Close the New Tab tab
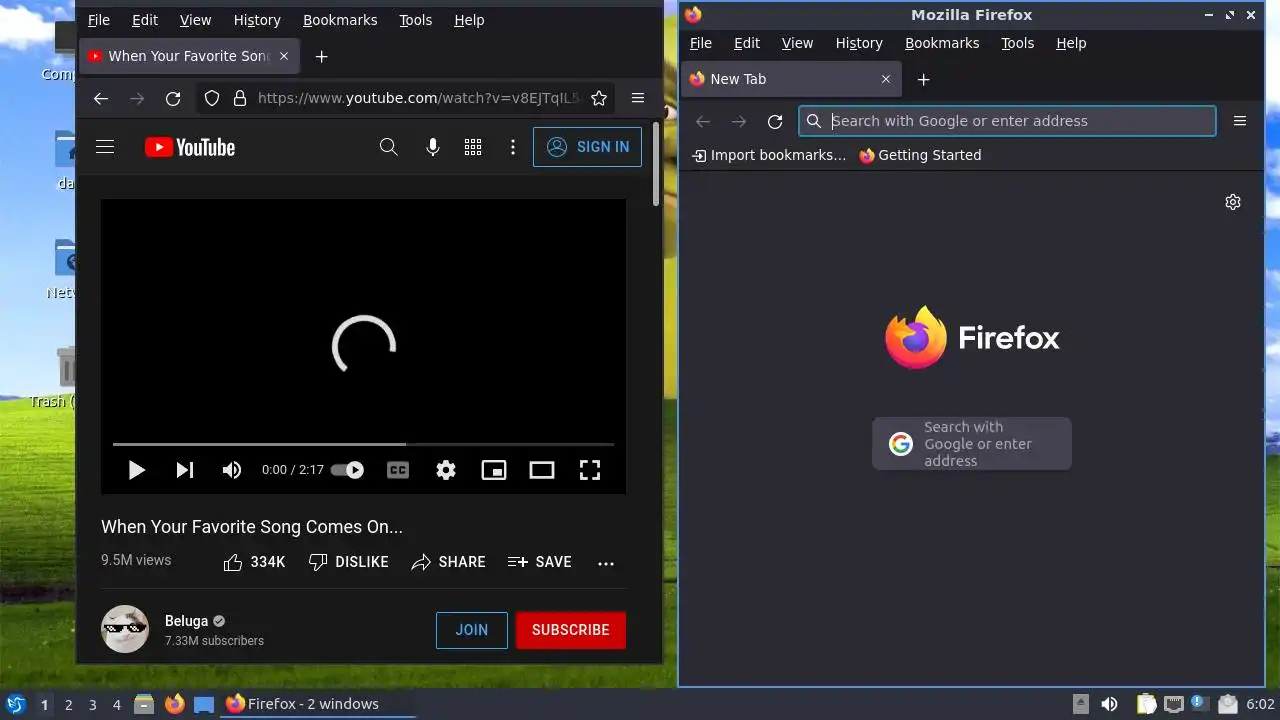1280x720 pixels. click(x=885, y=79)
